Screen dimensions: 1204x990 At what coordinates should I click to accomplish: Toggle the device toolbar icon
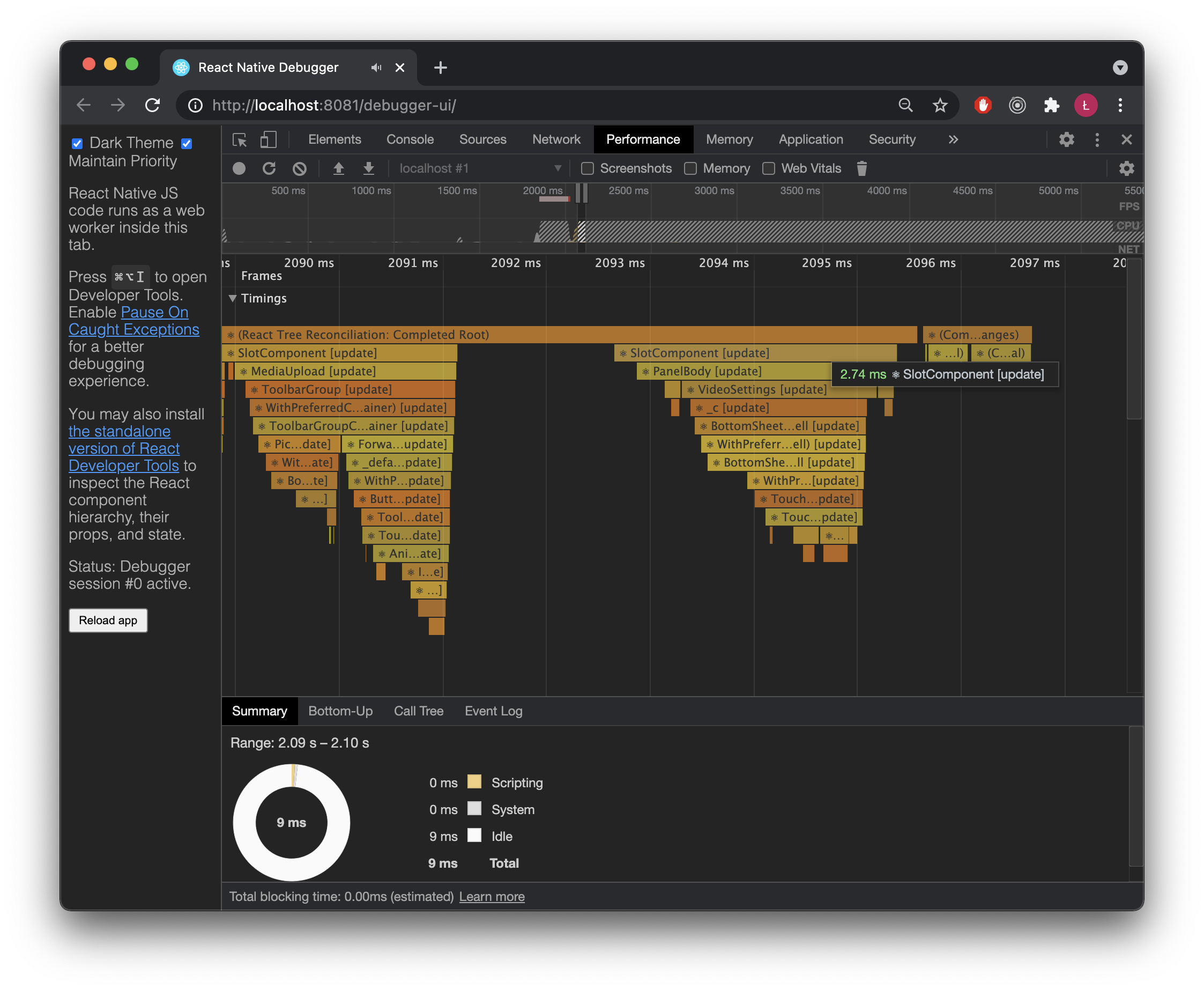click(x=268, y=140)
